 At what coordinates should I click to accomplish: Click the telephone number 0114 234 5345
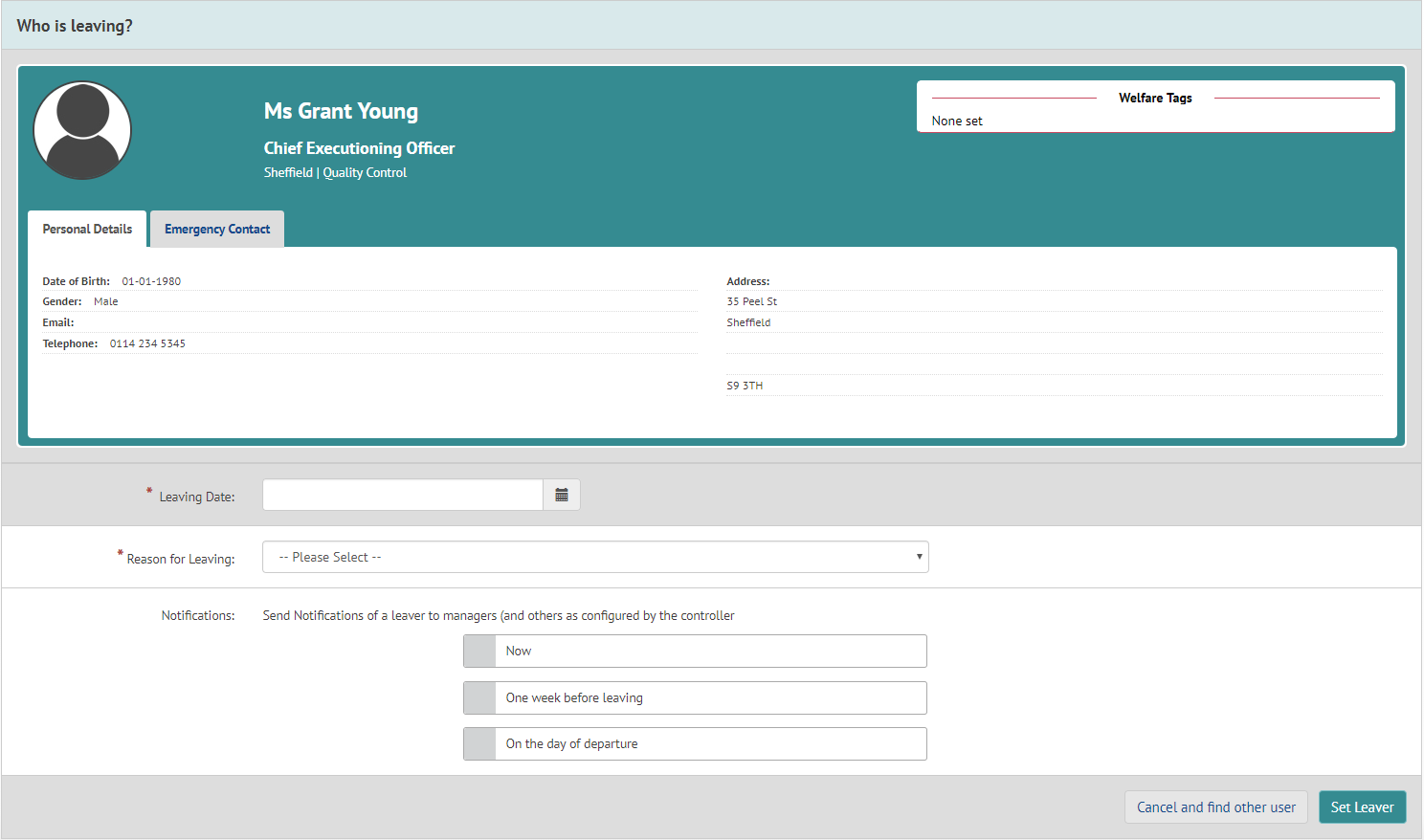click(x=147, y=343)
